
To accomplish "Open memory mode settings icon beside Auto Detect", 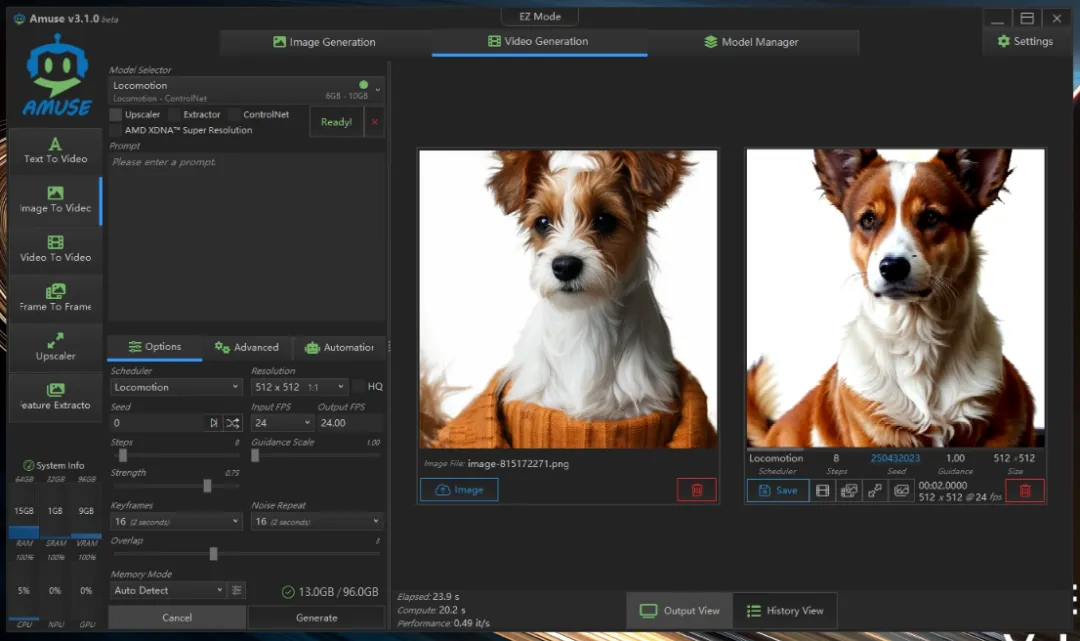I will tap(237, 590).
